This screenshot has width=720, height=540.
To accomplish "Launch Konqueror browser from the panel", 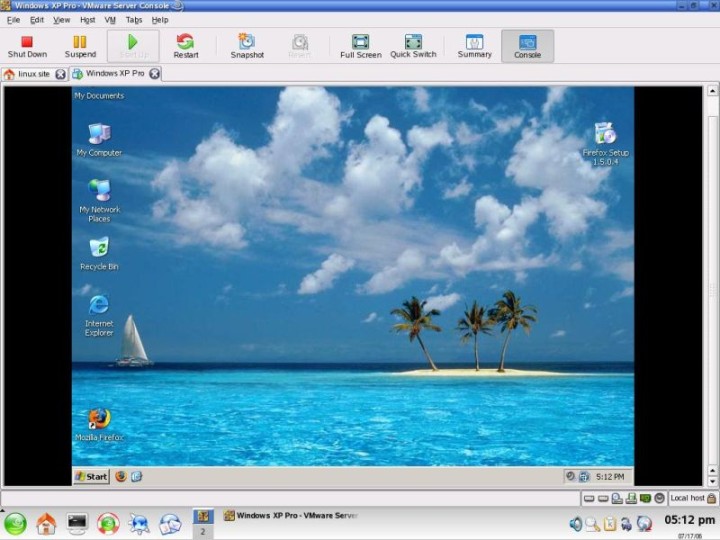I will coord(139,524).
